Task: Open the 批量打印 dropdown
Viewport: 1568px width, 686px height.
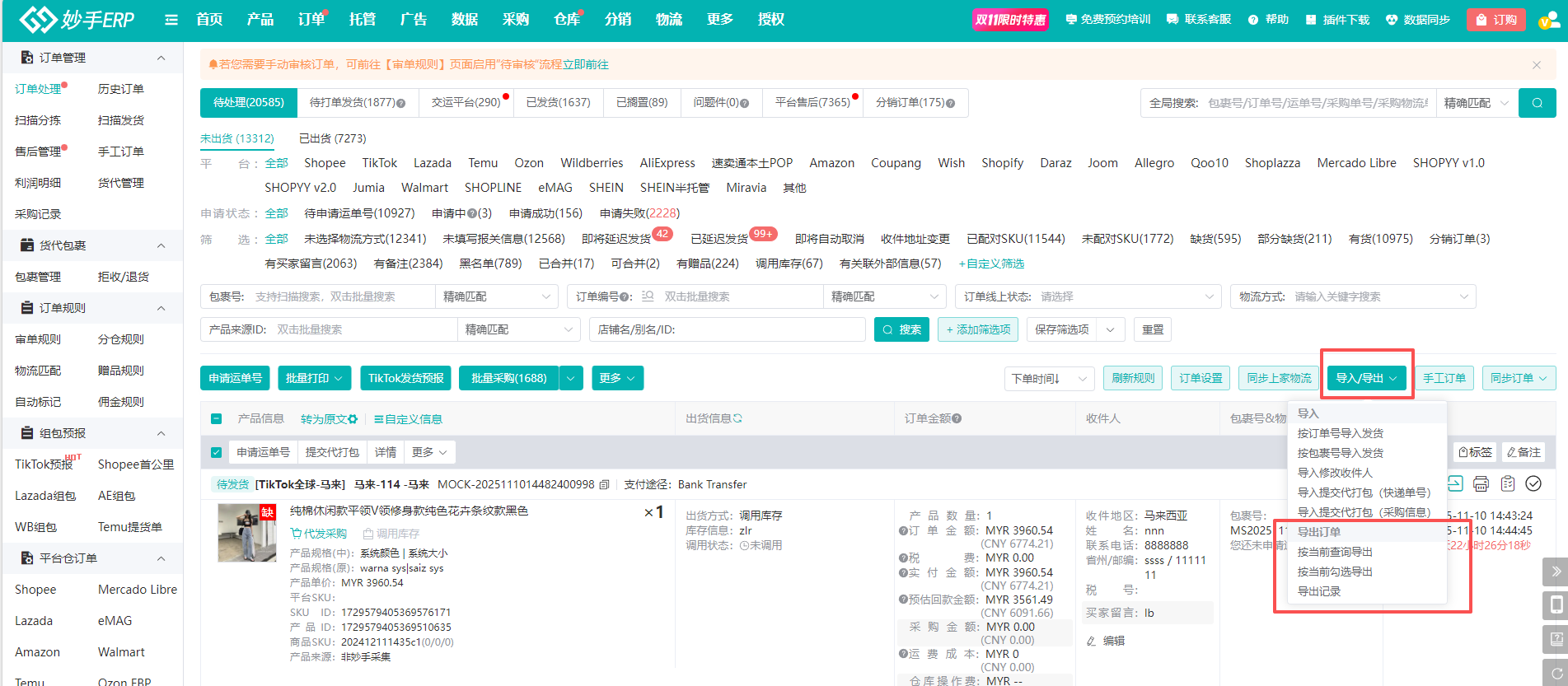Action: (314, 378)
